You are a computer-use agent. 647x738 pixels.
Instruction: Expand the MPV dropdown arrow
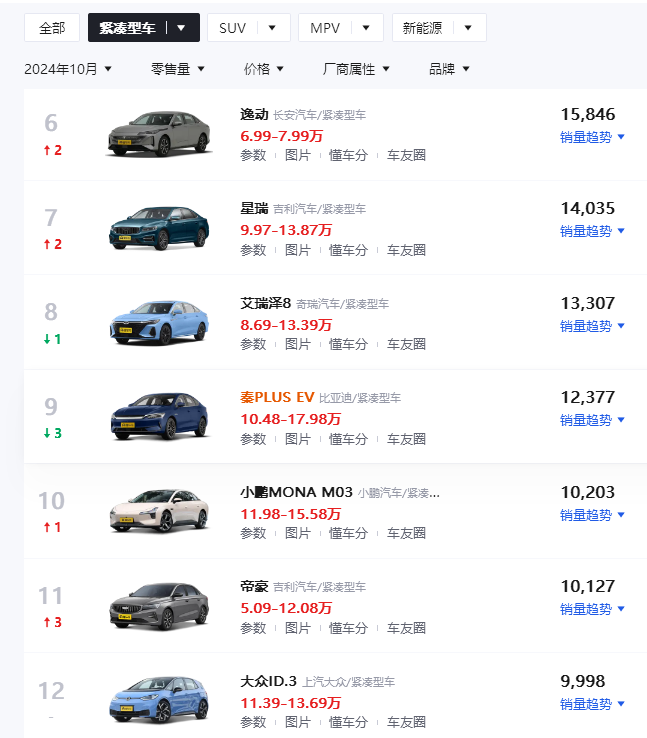coord(366,28)
